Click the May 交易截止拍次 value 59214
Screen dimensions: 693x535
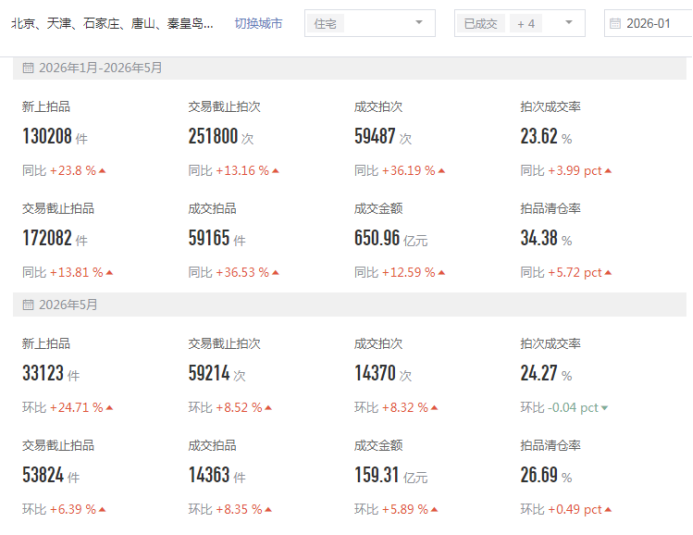(x=209, y=373)
